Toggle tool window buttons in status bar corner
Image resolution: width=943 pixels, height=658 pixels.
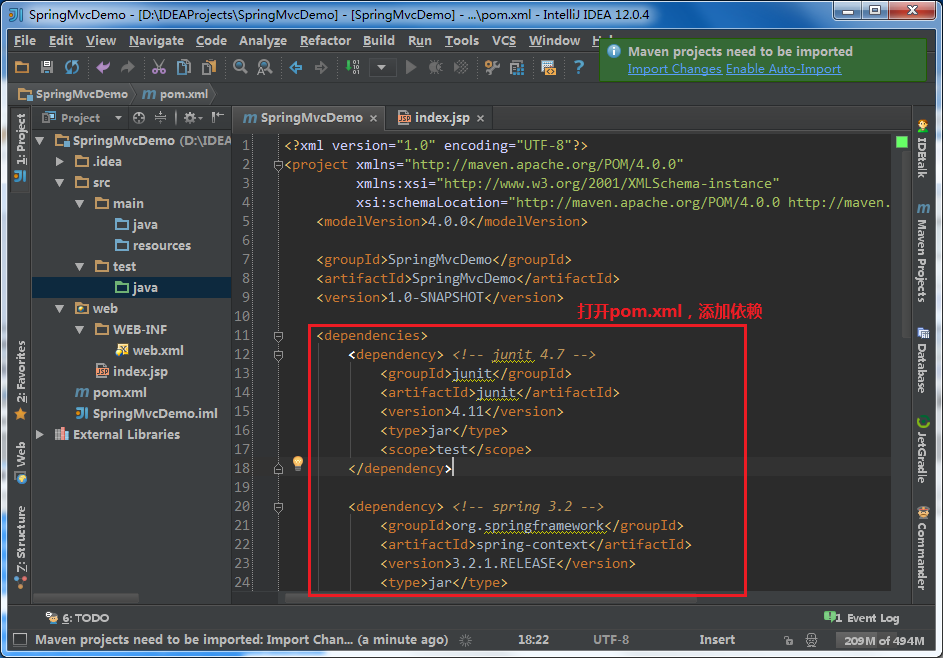pyautogui.click(x=20, y=639)
